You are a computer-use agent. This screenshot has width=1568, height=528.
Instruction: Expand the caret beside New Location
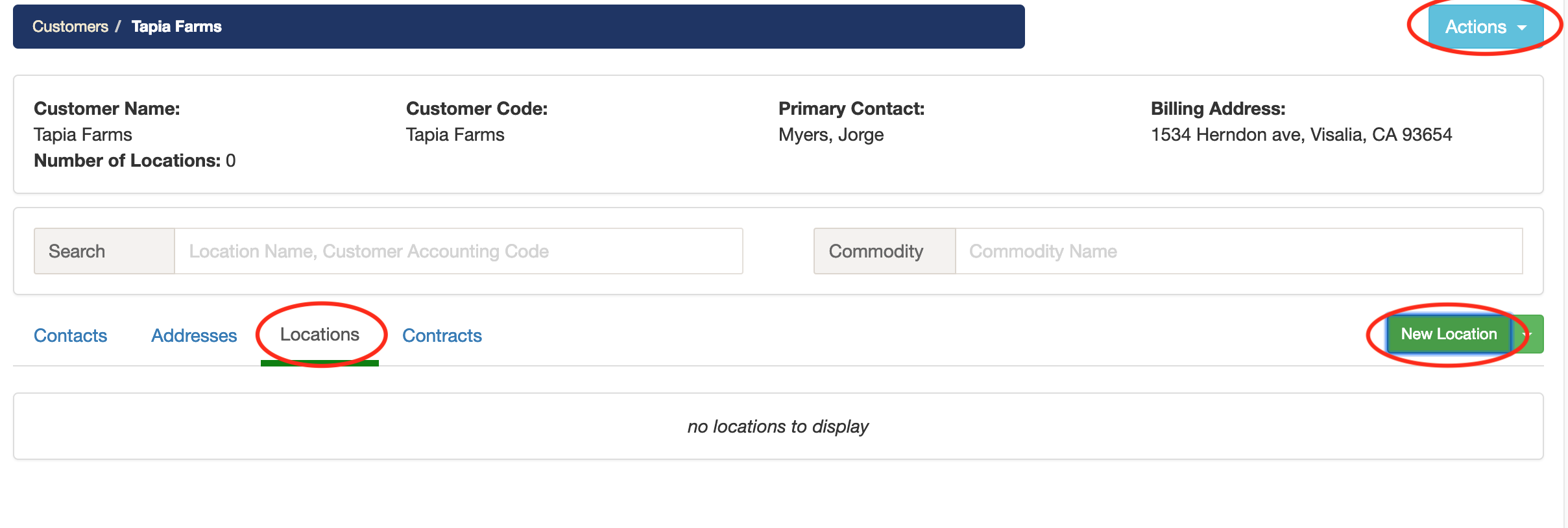pos(1528,334)
